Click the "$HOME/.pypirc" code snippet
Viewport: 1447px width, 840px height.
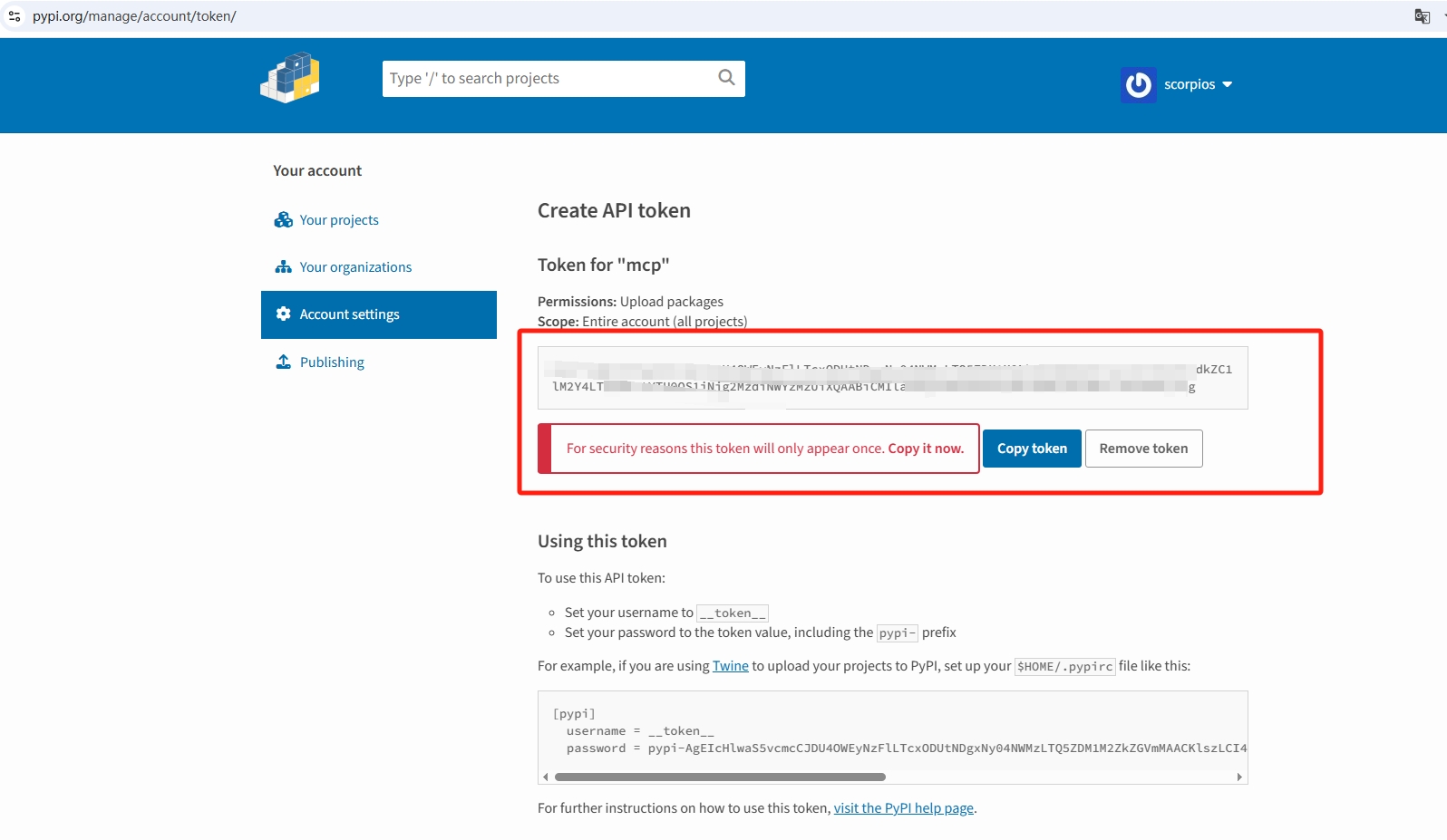click(x=1064, y=667)
